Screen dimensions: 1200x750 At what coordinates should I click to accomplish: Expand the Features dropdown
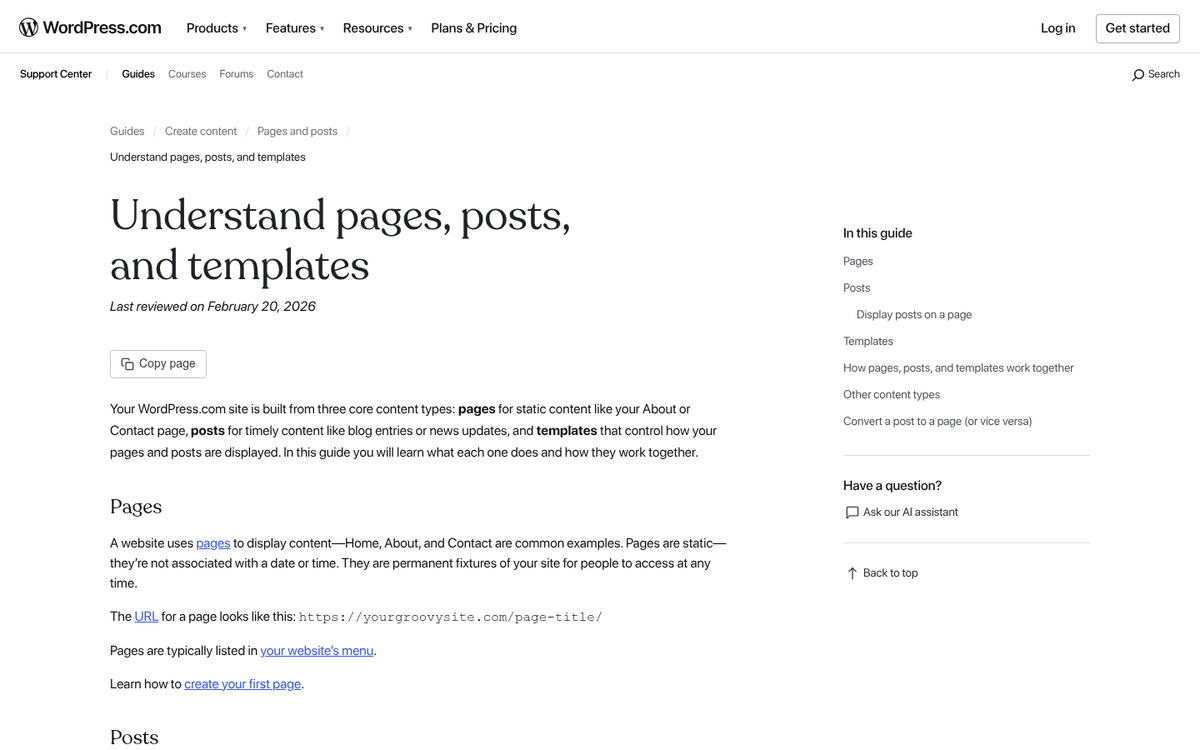[292, 28]
